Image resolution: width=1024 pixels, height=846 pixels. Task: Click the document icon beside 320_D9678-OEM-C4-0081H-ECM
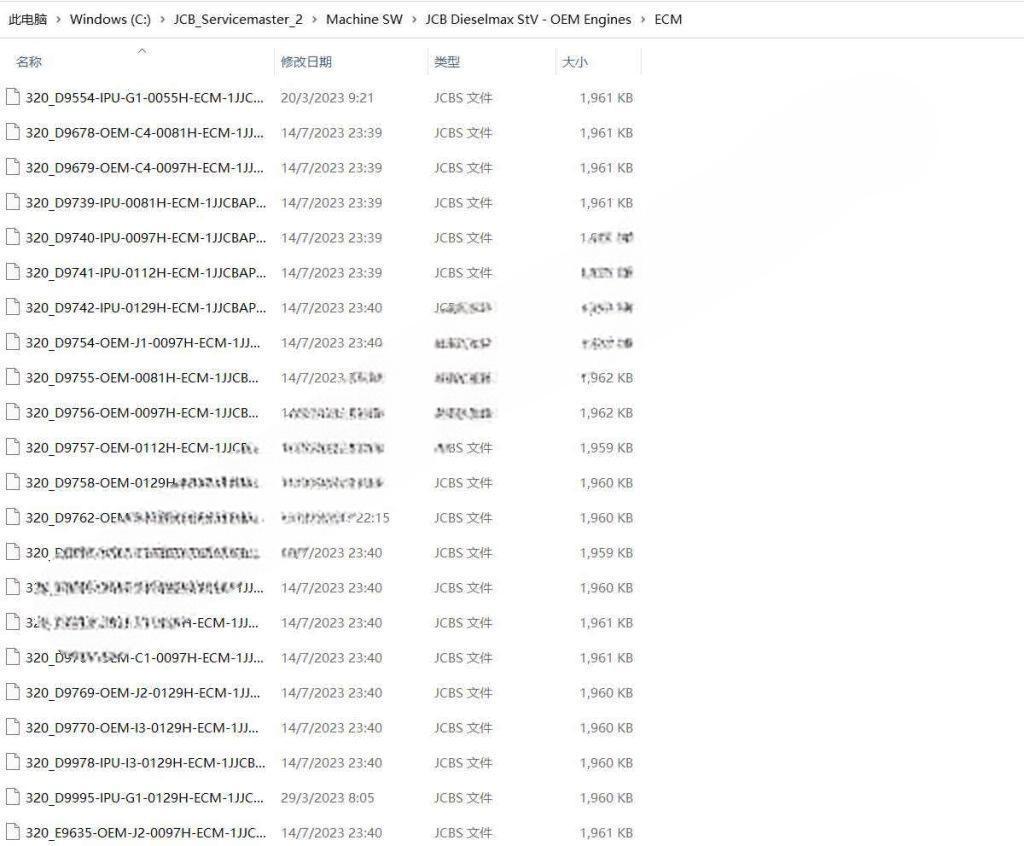(x=14, y=132)
